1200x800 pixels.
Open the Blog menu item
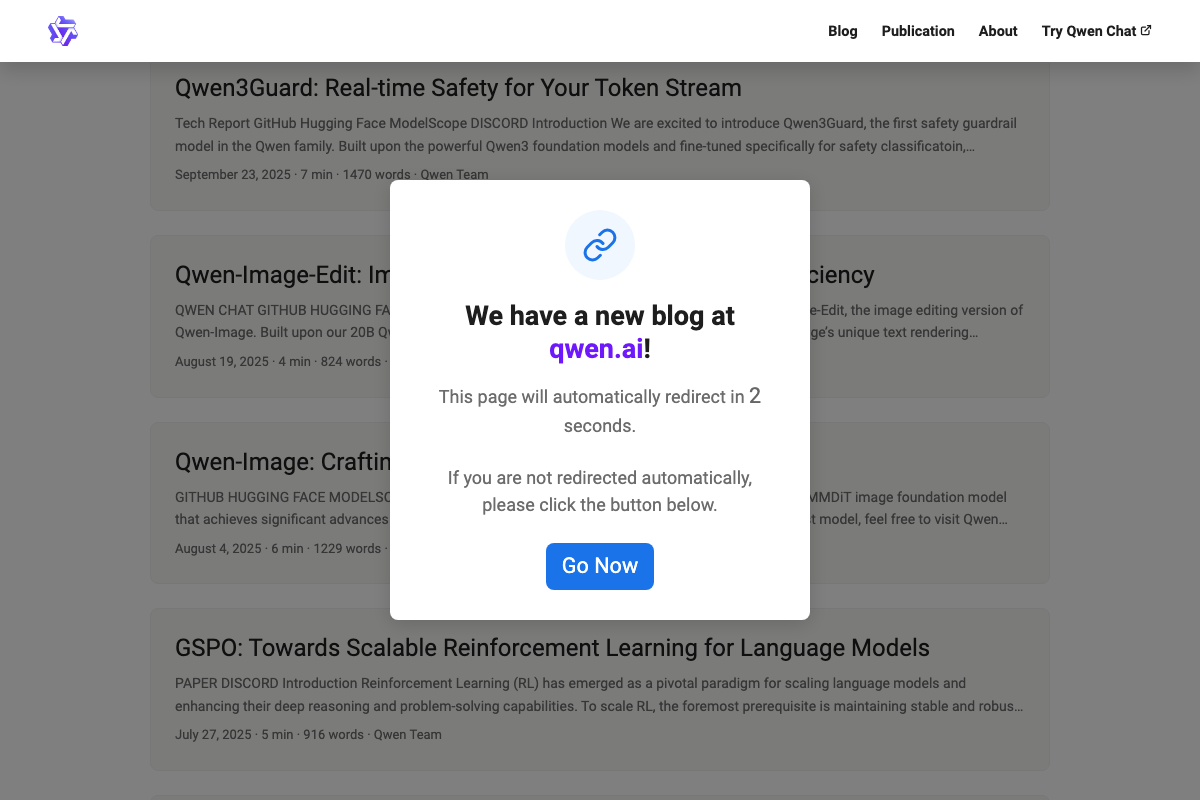pyautogui.click(x=843, y=31)
